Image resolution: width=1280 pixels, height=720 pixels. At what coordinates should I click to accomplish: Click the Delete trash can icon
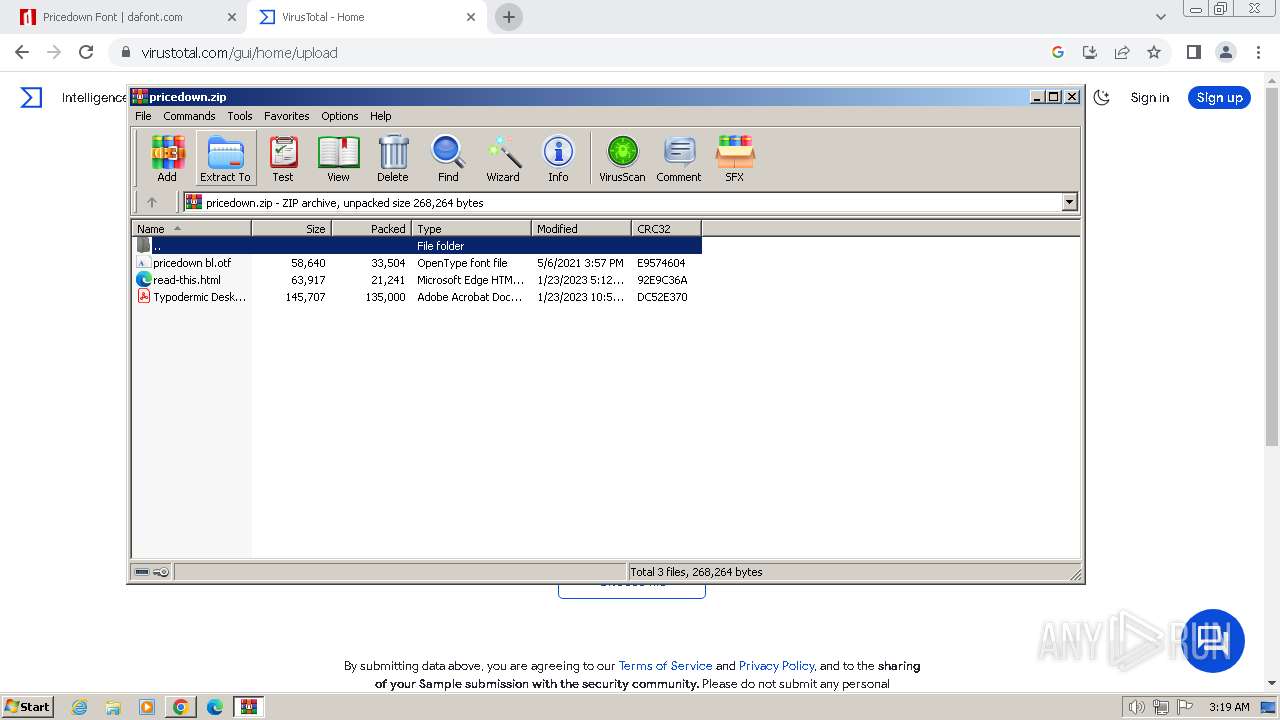click(x=393, y=158)
